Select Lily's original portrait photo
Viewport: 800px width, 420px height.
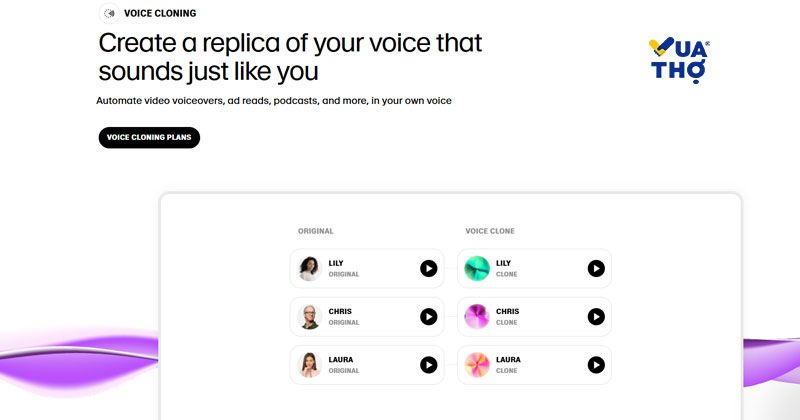tap(310, 268)
